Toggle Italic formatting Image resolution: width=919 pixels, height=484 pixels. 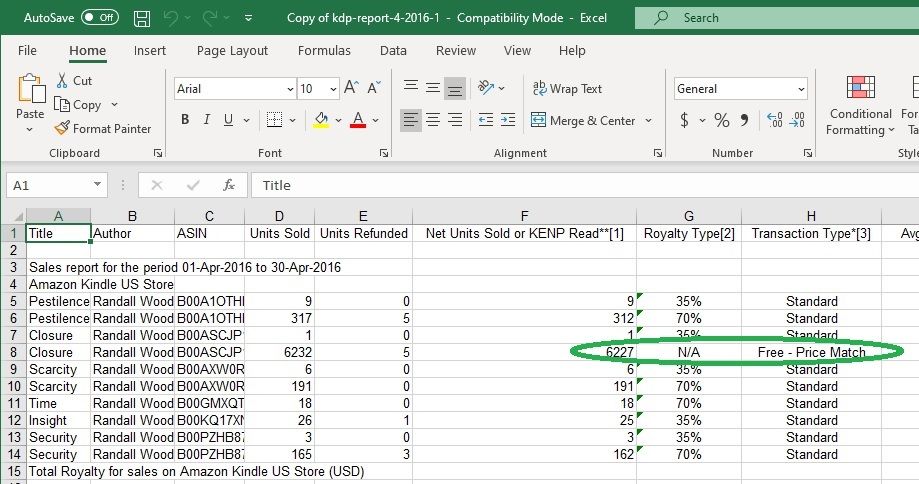(207, 120)
